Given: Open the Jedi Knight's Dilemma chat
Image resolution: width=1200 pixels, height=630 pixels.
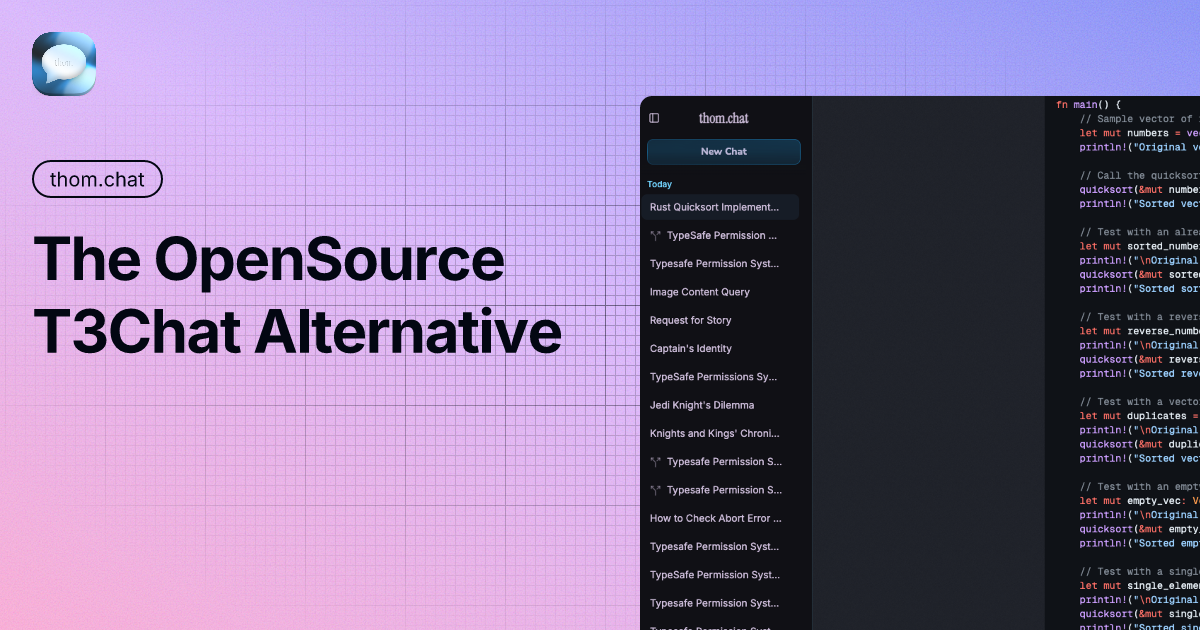Looking at the screenshot, I should coord(702,405).
